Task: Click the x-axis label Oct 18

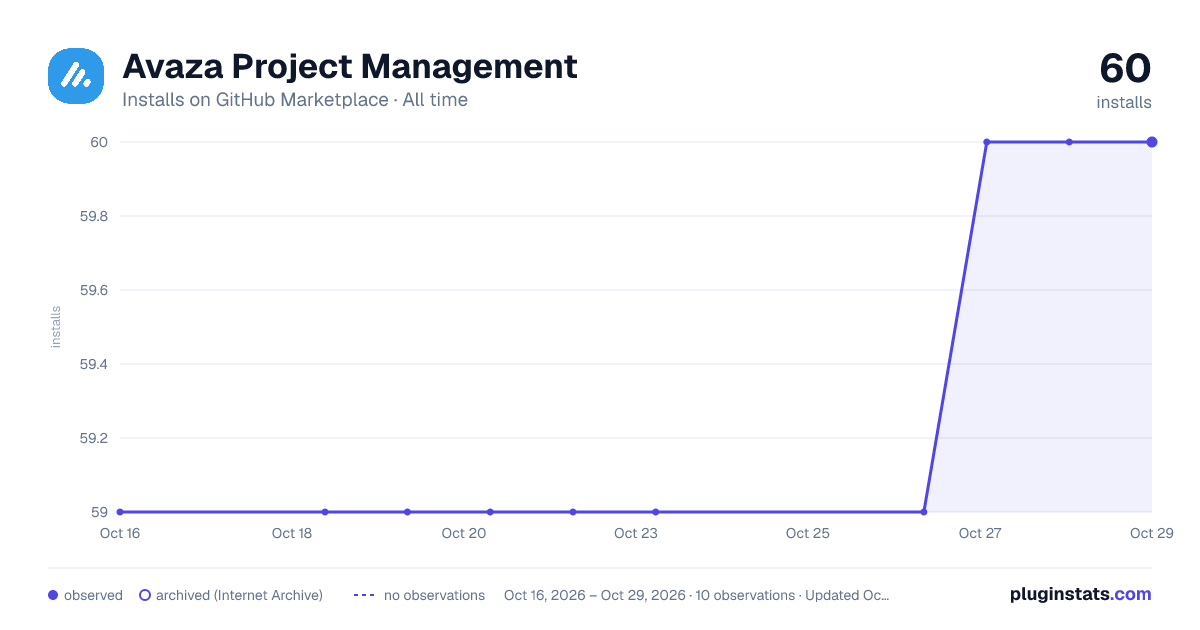Action: 292,533
